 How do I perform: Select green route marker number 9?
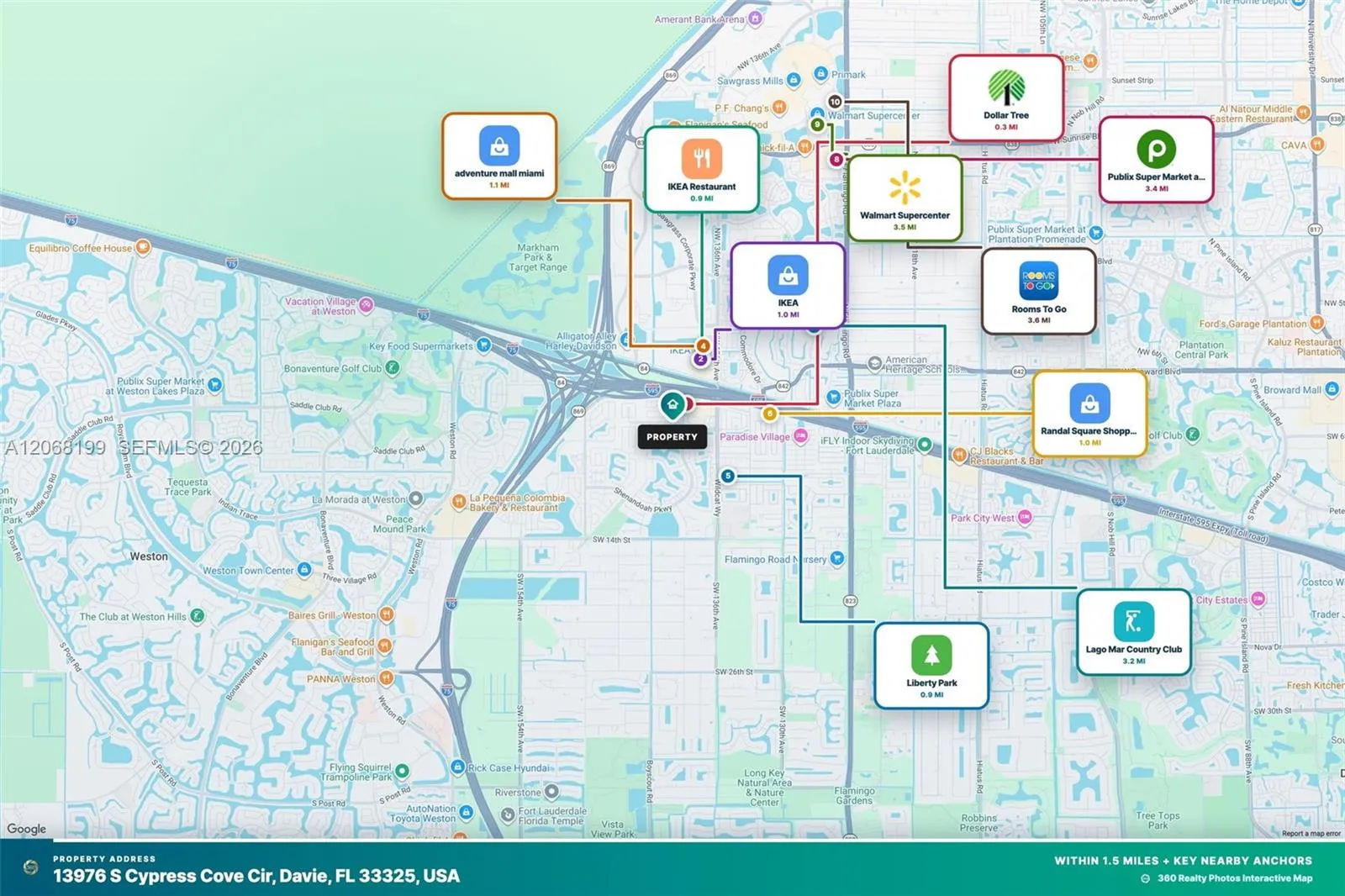click(817, 124)
